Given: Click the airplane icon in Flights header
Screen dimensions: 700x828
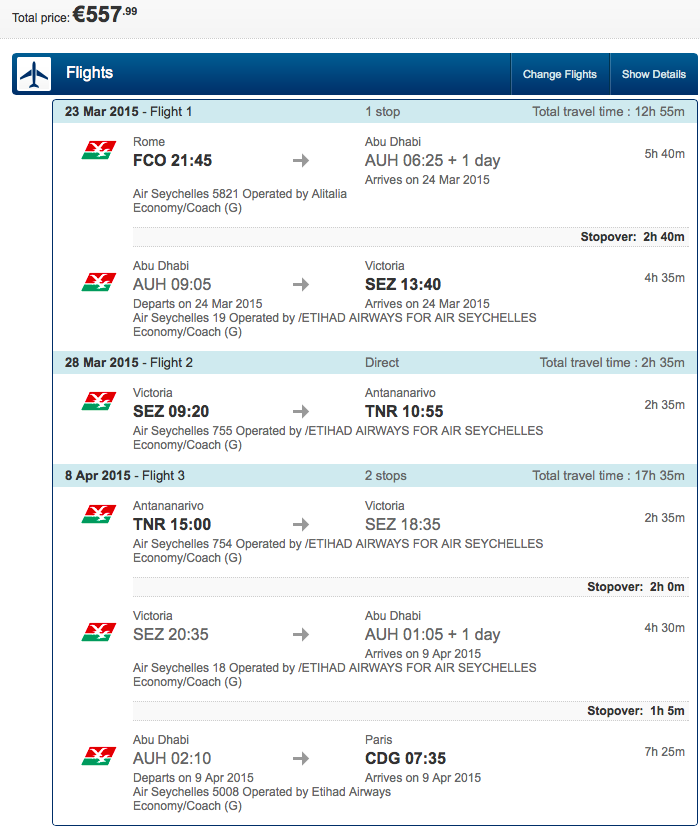Looking at the screenshot, I should click(x=34, y=74).
